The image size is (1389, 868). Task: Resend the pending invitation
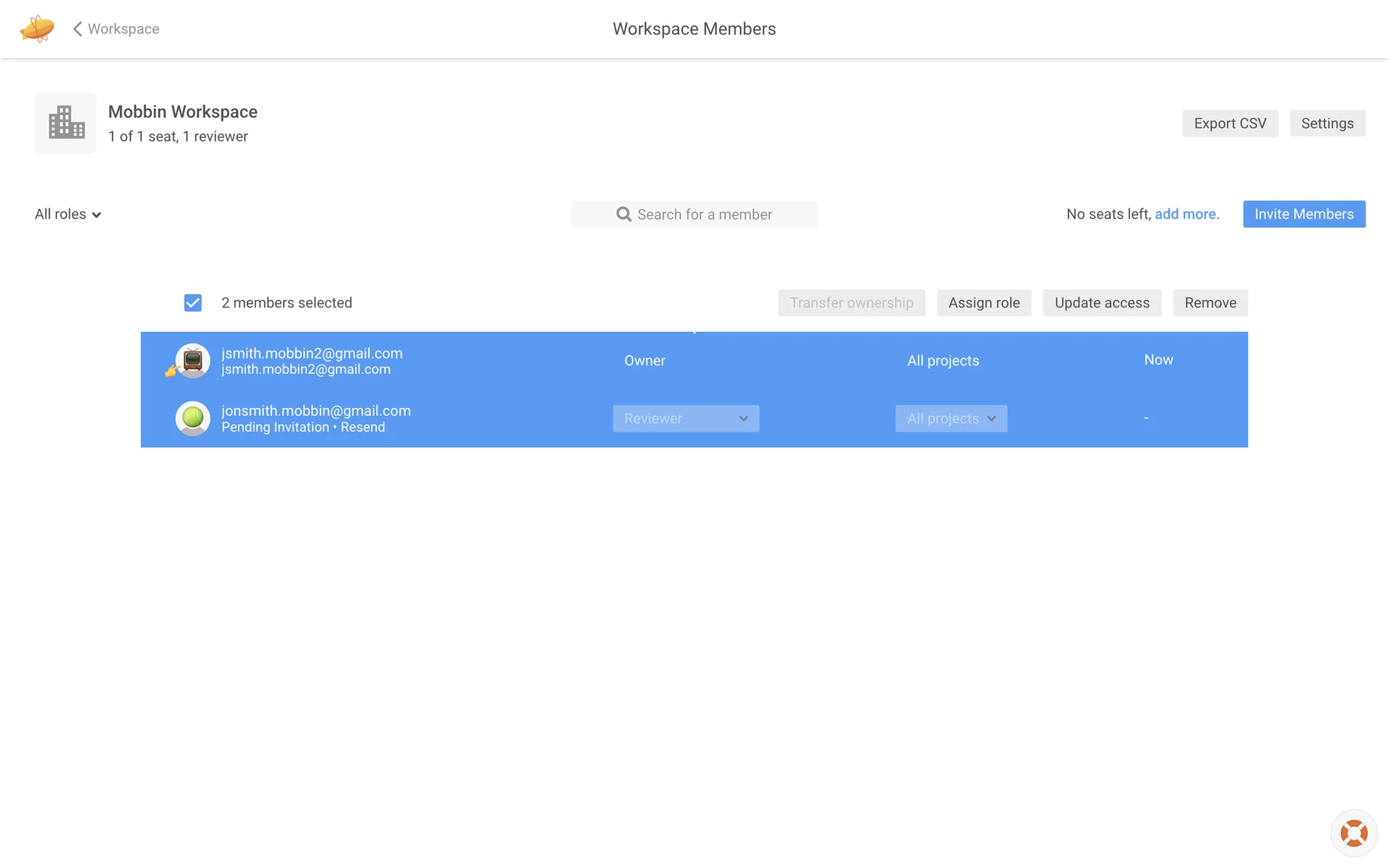(x=362, y=427)
